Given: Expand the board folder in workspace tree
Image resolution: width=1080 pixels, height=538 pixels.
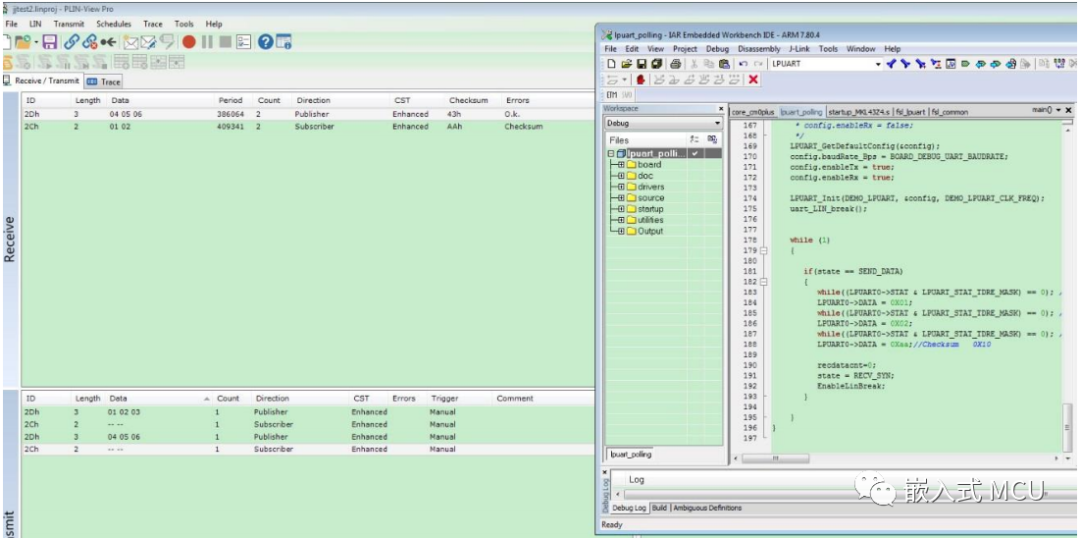Looking at the screenshot, I should pos(621,165).
